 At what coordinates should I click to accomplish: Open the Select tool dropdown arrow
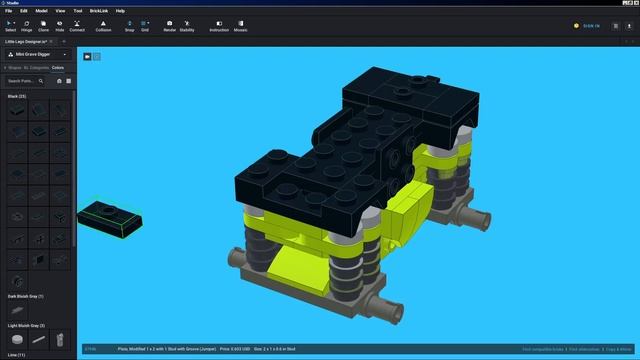click(x=14, y=23)
